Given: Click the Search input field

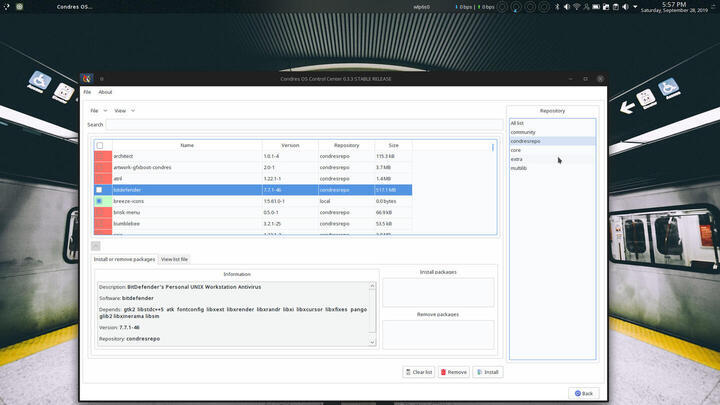Looking at the screenshot, I should (x=304, y=124).
